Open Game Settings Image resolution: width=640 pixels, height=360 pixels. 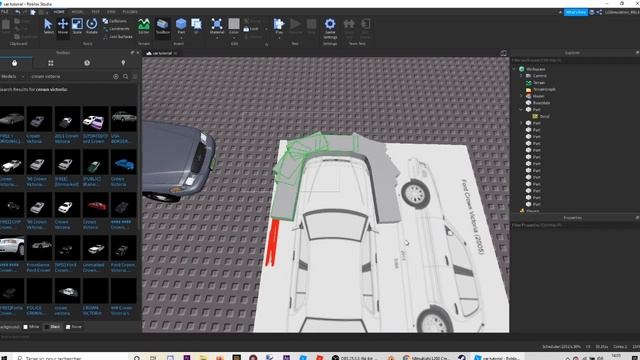click(330, 28)
